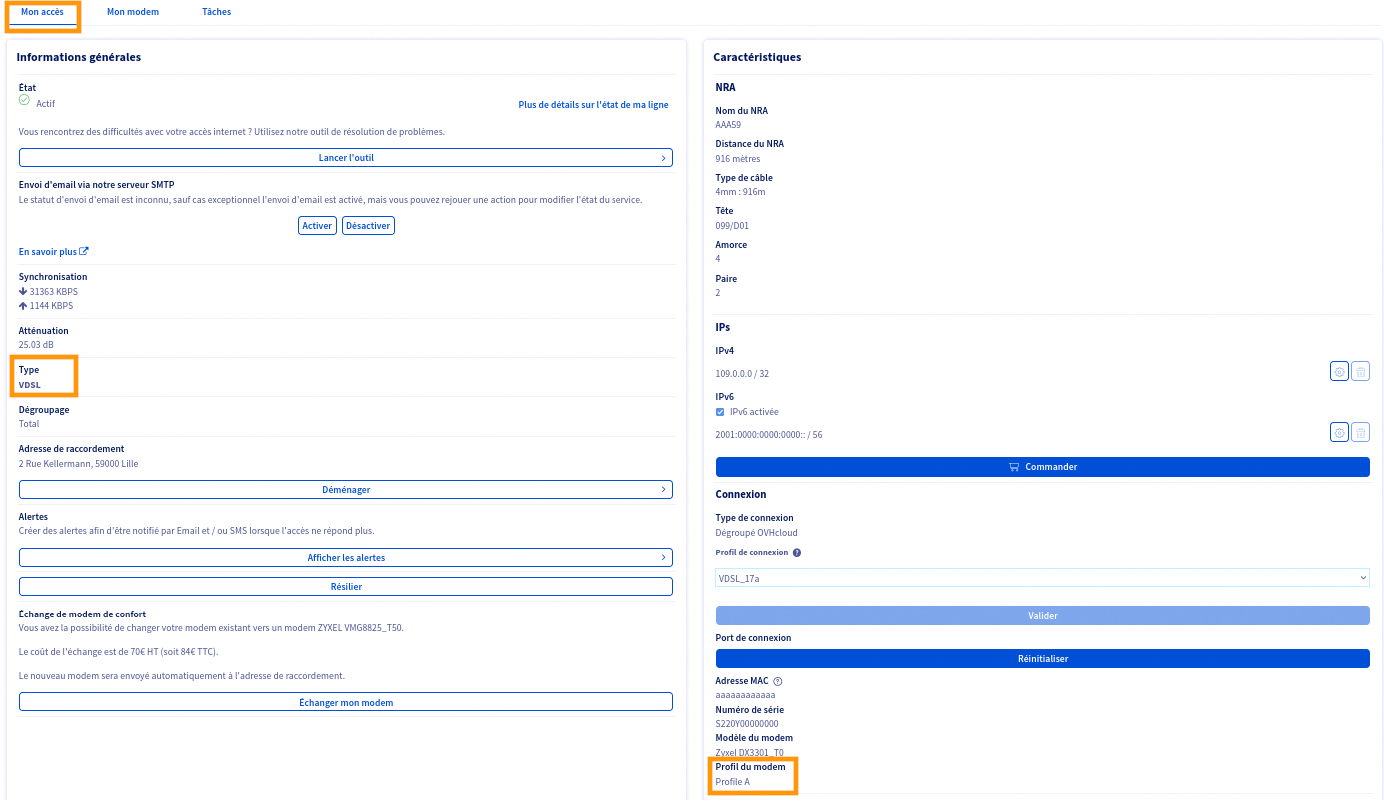Switch to the Mon modem tab

[x=133, y=11]
